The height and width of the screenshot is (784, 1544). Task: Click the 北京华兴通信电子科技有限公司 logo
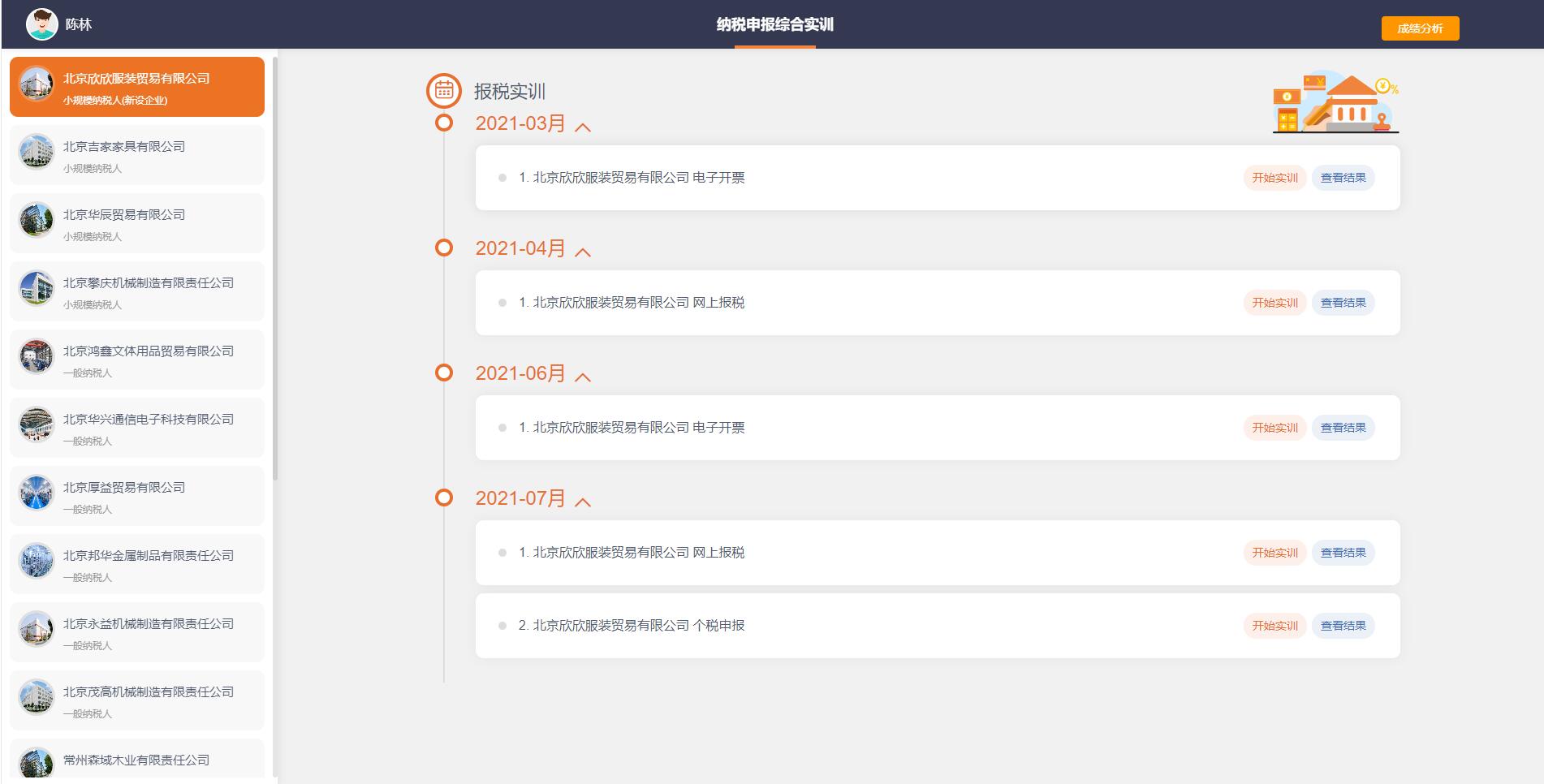point(37,425)
